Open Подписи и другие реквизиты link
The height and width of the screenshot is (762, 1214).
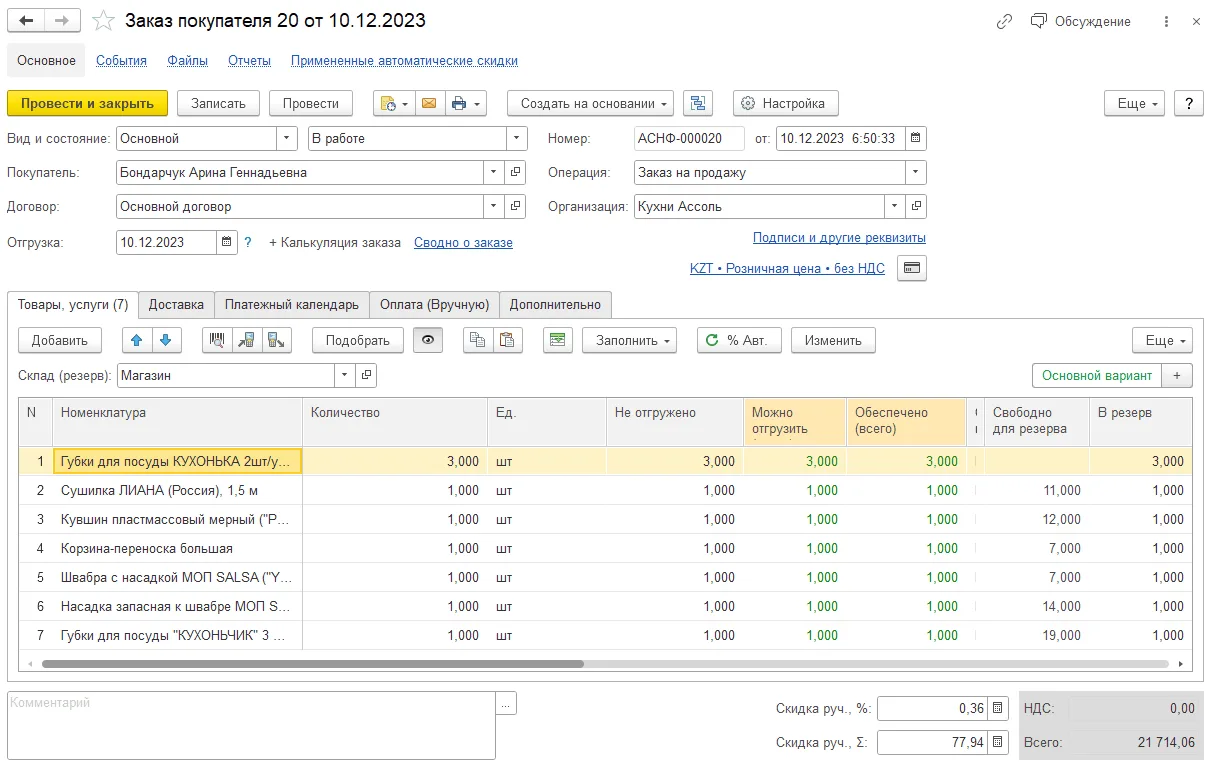tap(839, 238)
